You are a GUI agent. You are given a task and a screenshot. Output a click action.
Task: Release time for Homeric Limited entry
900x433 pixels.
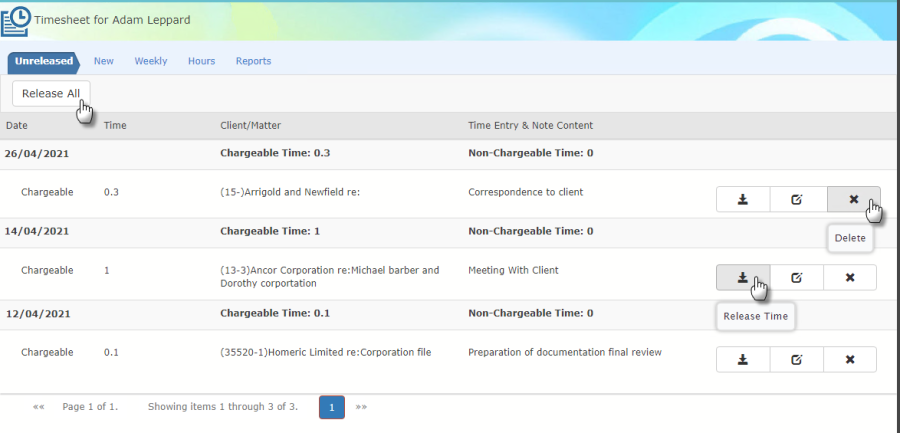tap(743, 359)
